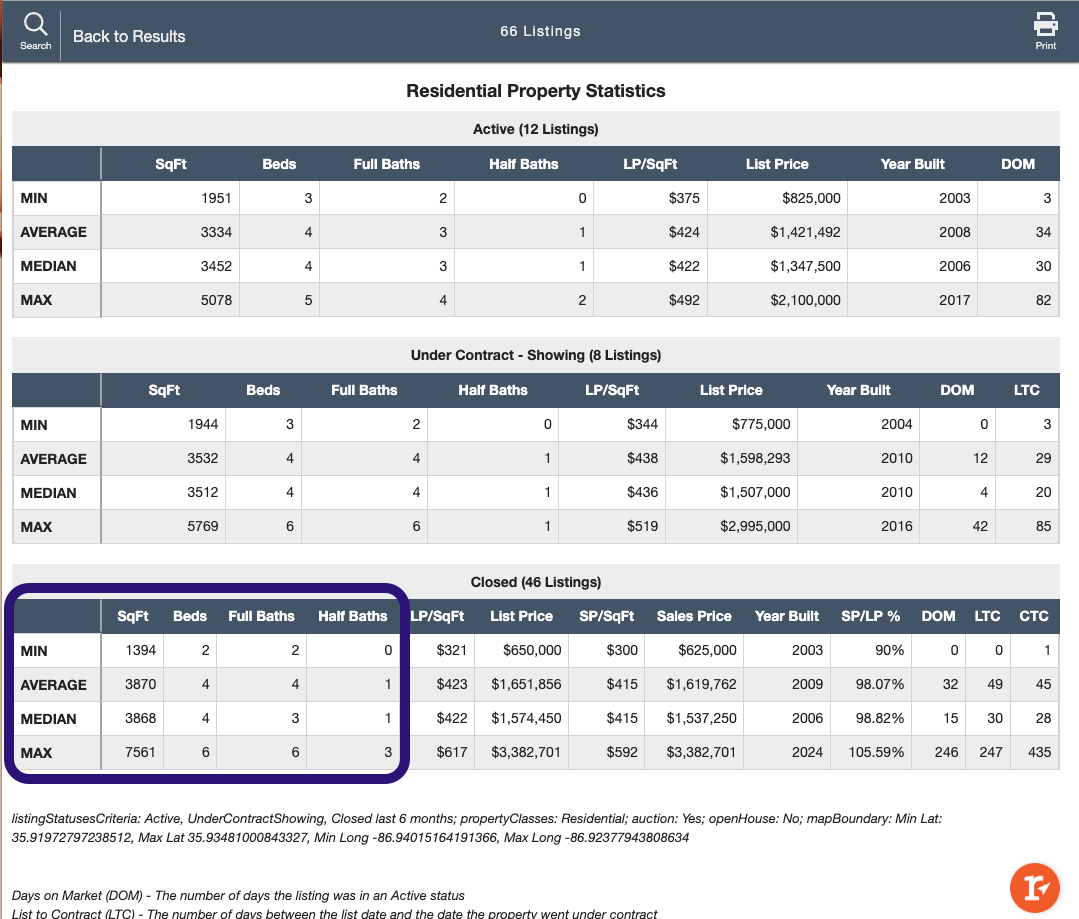Select Active minimum list price $825,000
This screenshot has height=919, width=1079.
click(811, 198)
